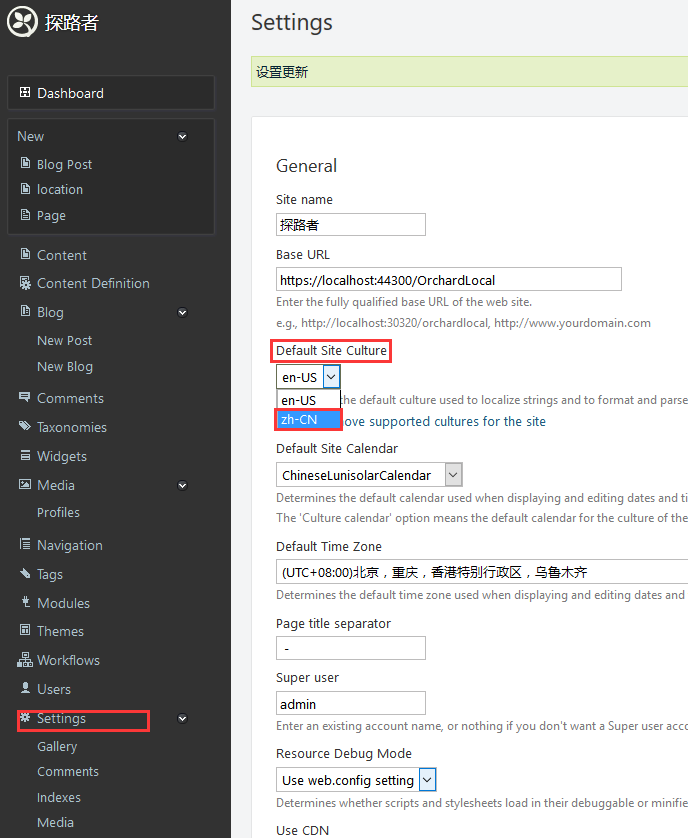Open the Workflows menu item
The image size is (688, 838).
(x=68, y=660)
